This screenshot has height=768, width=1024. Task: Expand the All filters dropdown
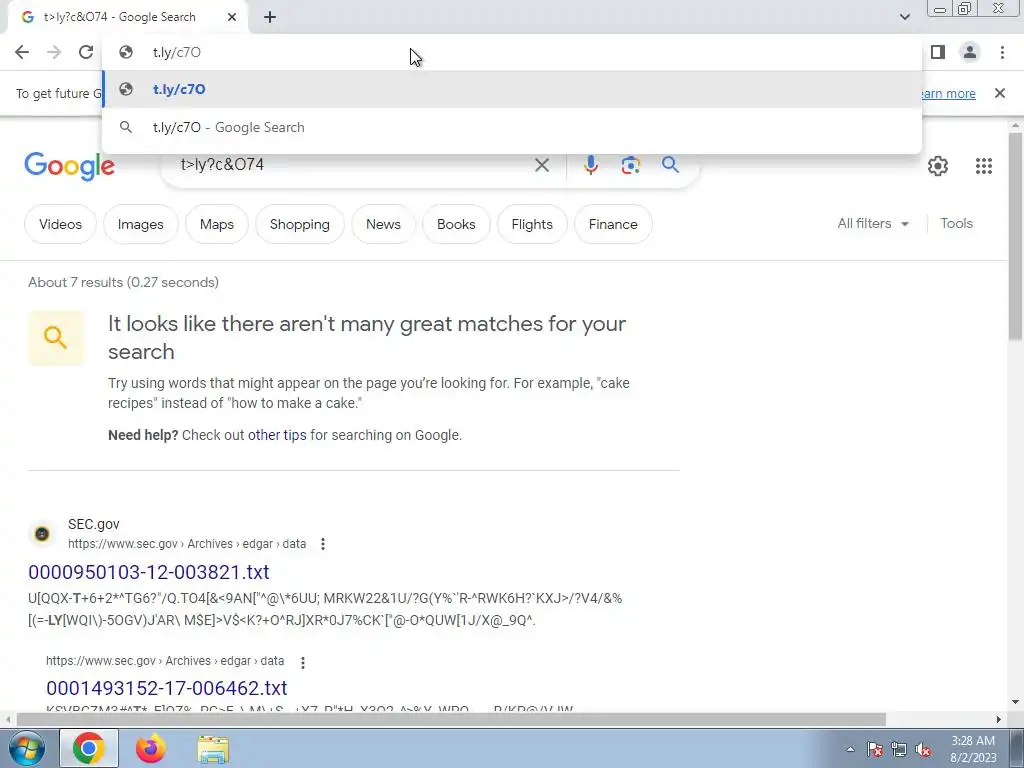873,223
